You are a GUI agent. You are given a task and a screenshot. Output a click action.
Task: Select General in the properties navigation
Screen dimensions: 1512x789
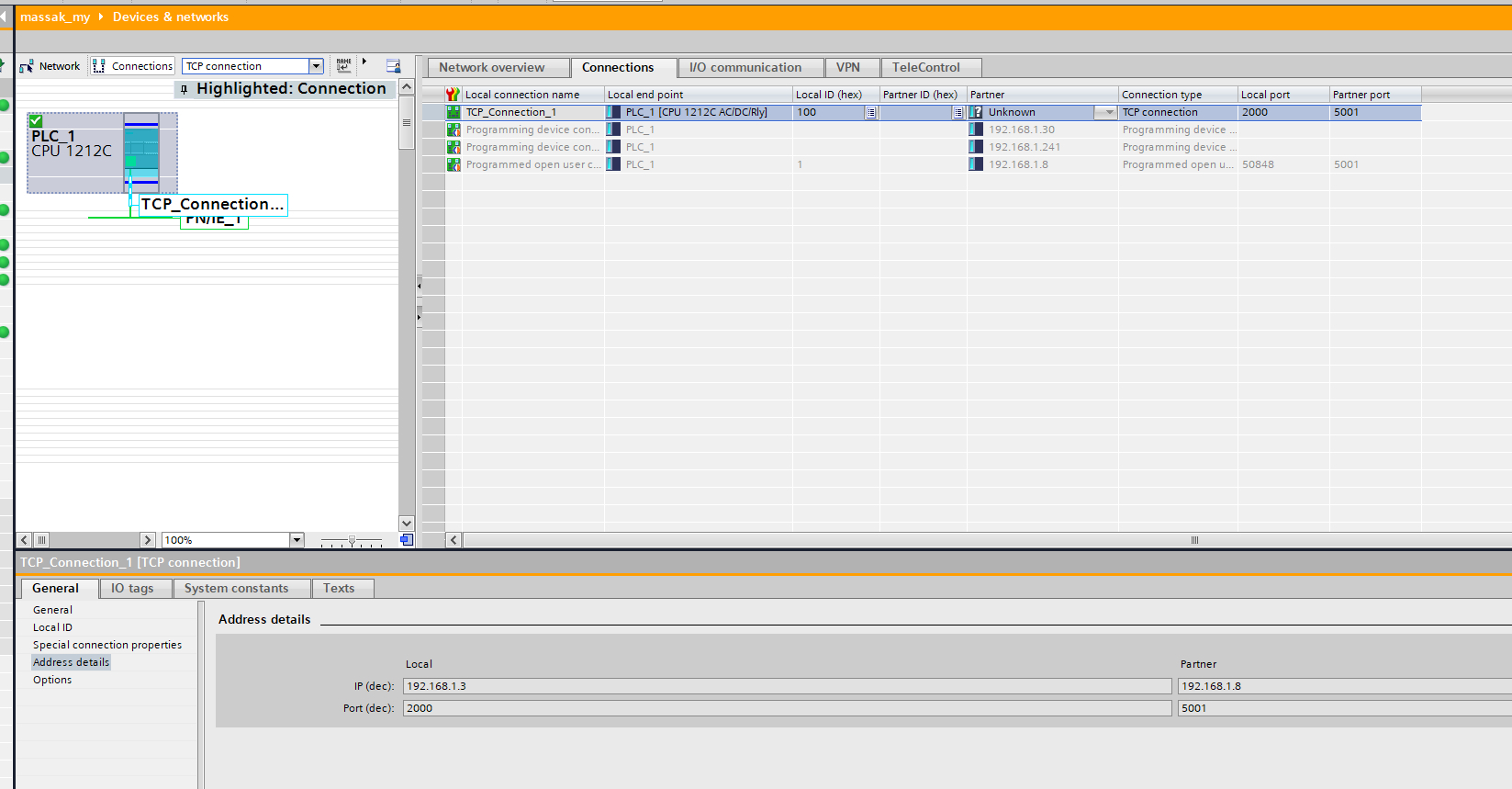52,610
